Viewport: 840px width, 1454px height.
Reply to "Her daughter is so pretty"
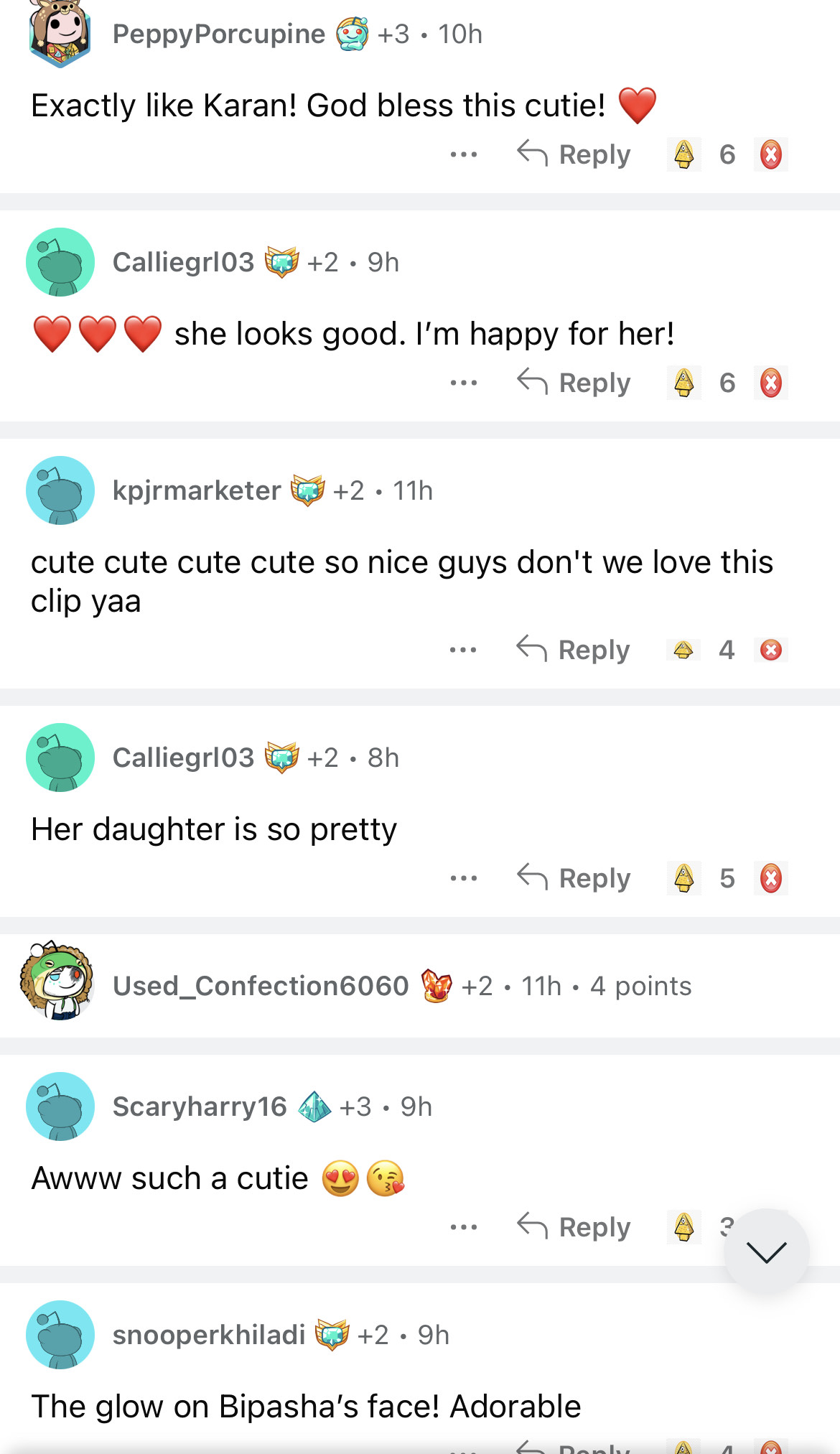574,878
